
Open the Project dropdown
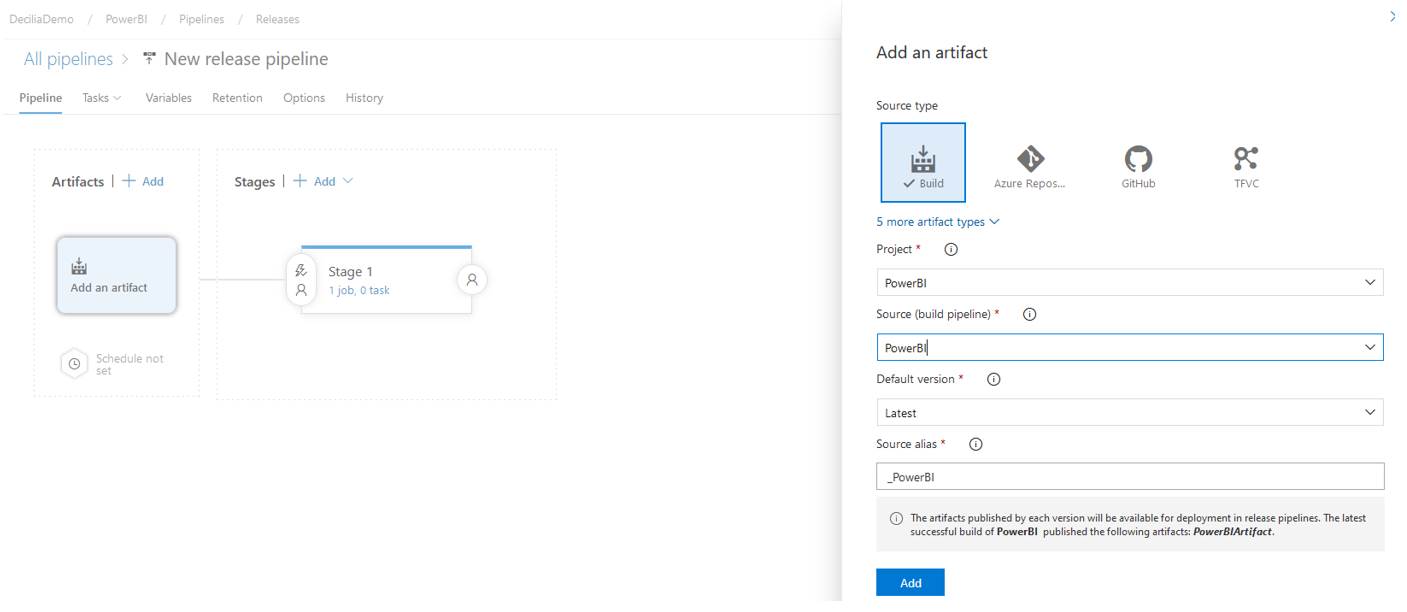coord(1130,283)
